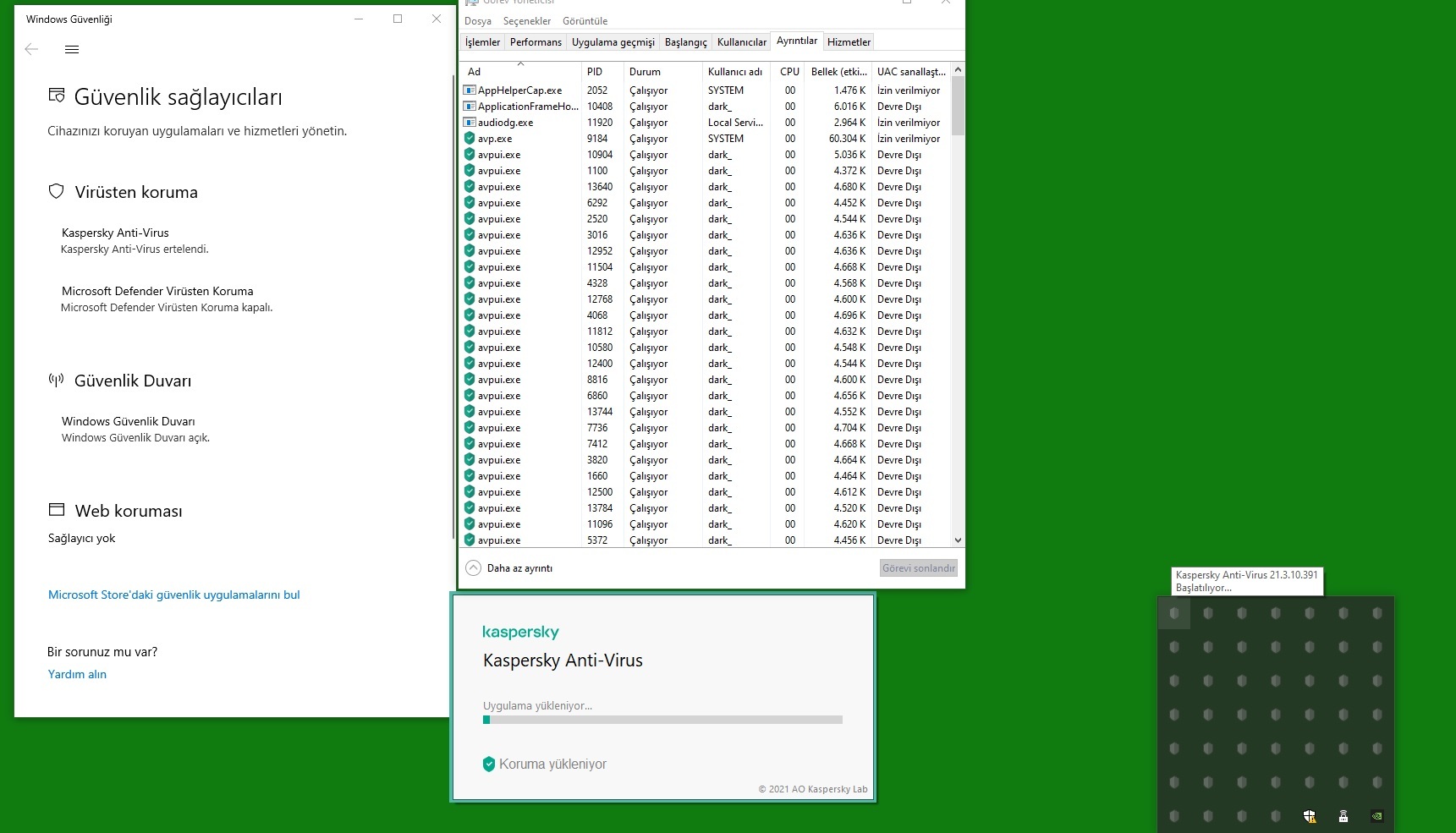The image size is (1456, 833).
Task: Switch to the İşlemler tab
Action: point(482,42)
